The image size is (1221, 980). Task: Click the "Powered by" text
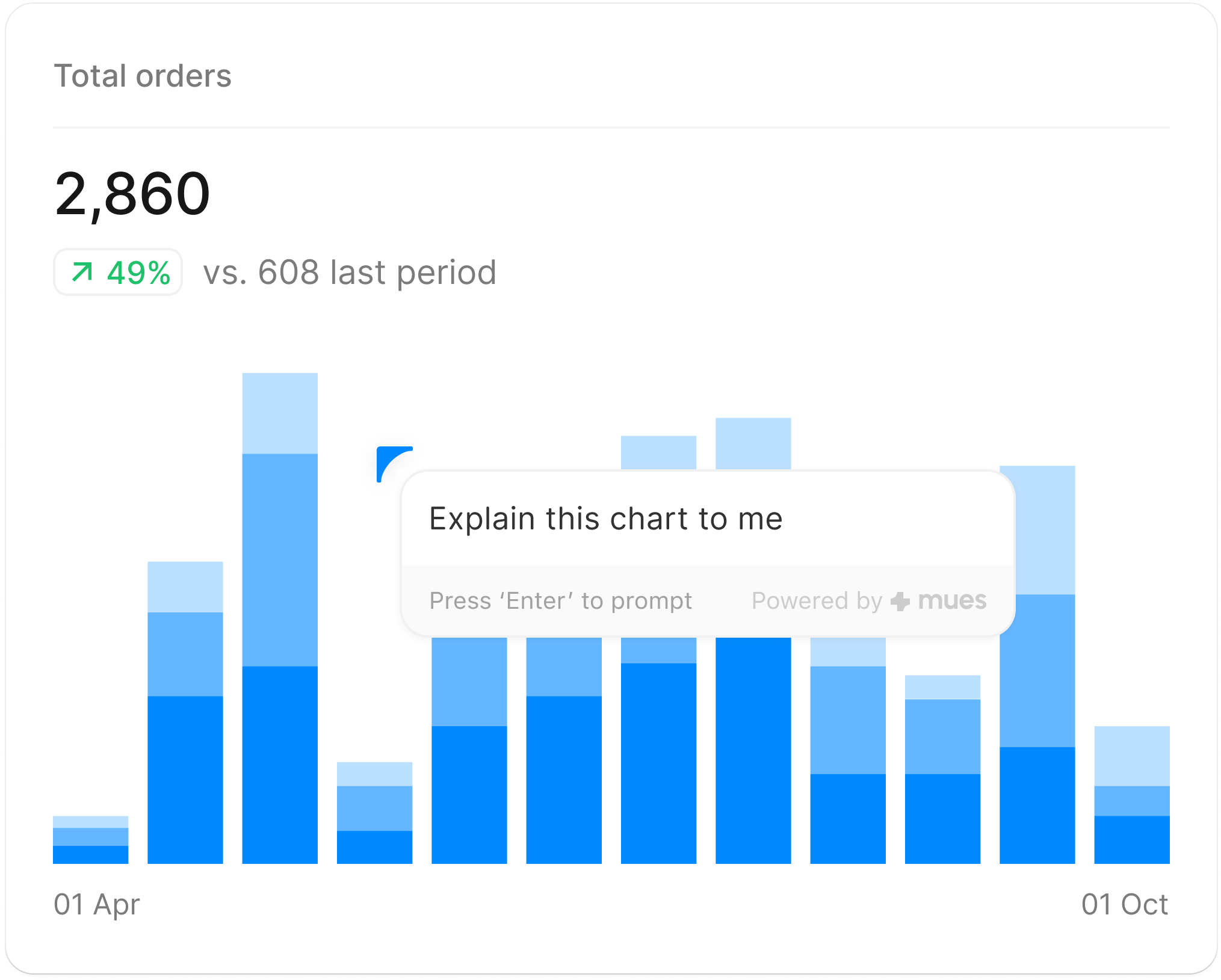click(x=816, y=601)
